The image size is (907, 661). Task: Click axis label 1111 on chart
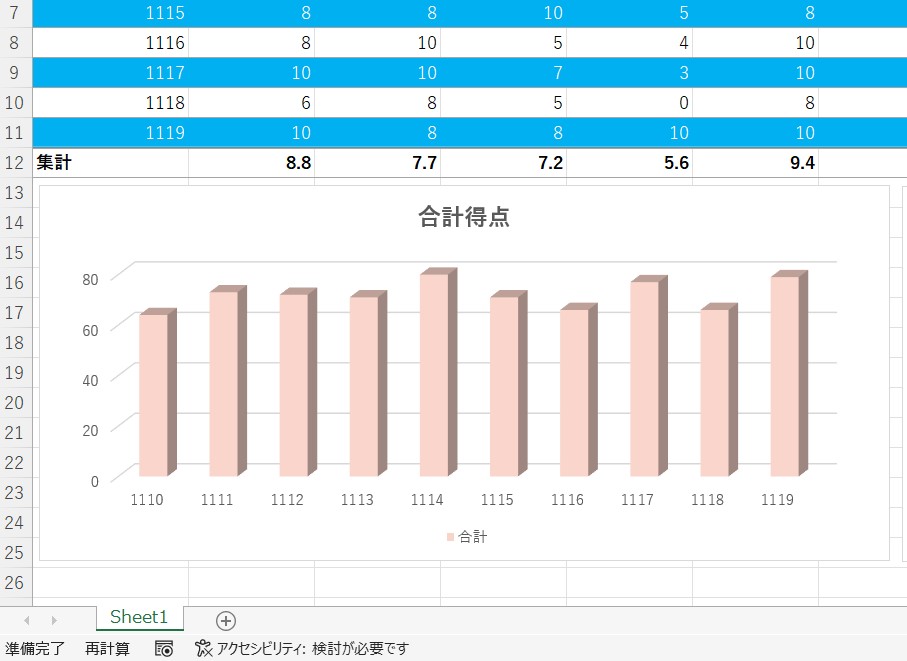pyautogui.click(x=217, y=500)
